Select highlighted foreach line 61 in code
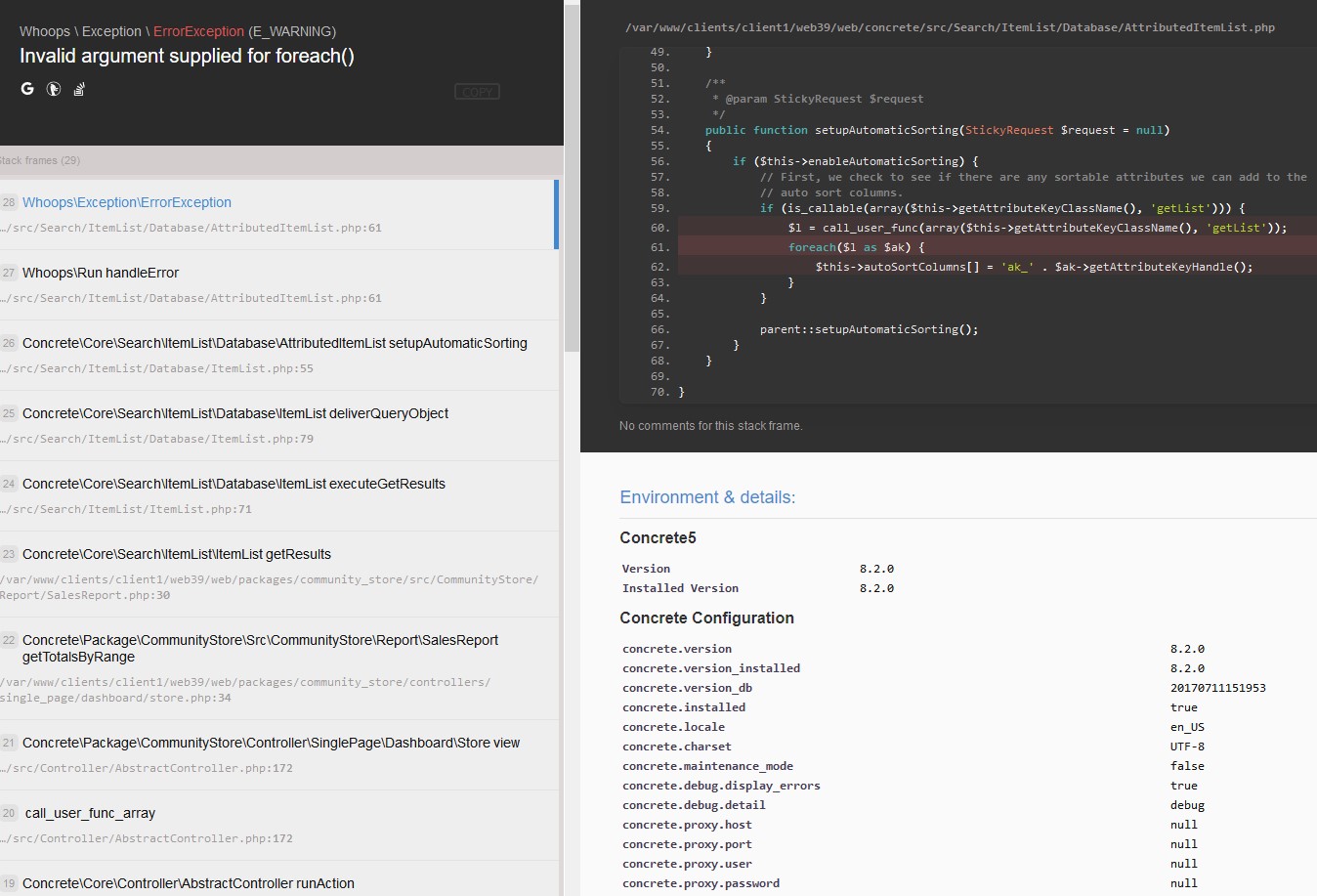The height and width of the screenshot is (896, 1317). point(860,246)
